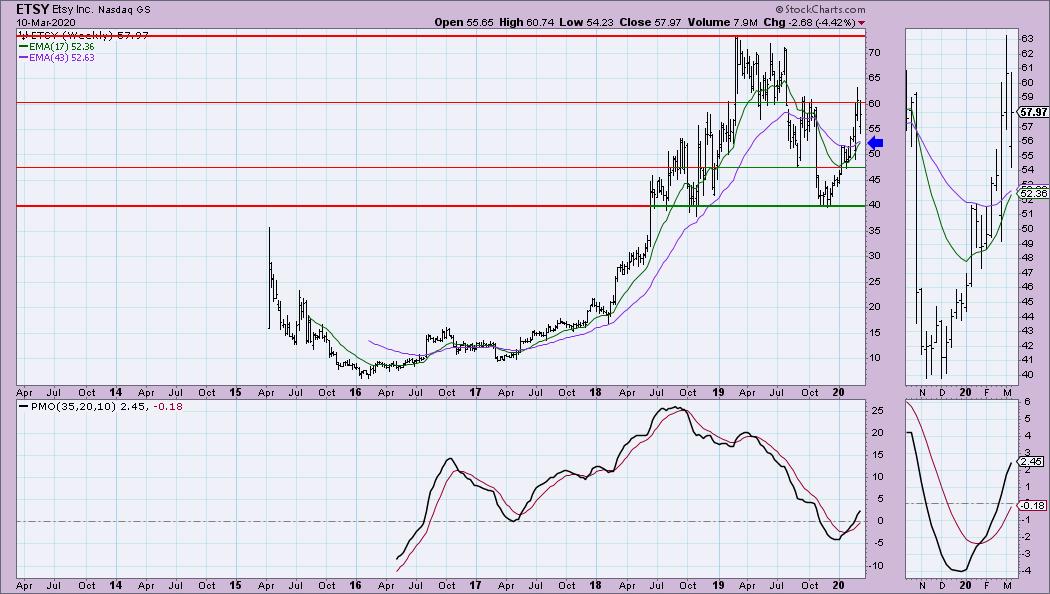This screenshot has height=594, width=1050.
Task: Select the bold ETSY ticker symbol in the header
Action: (32, 9)
